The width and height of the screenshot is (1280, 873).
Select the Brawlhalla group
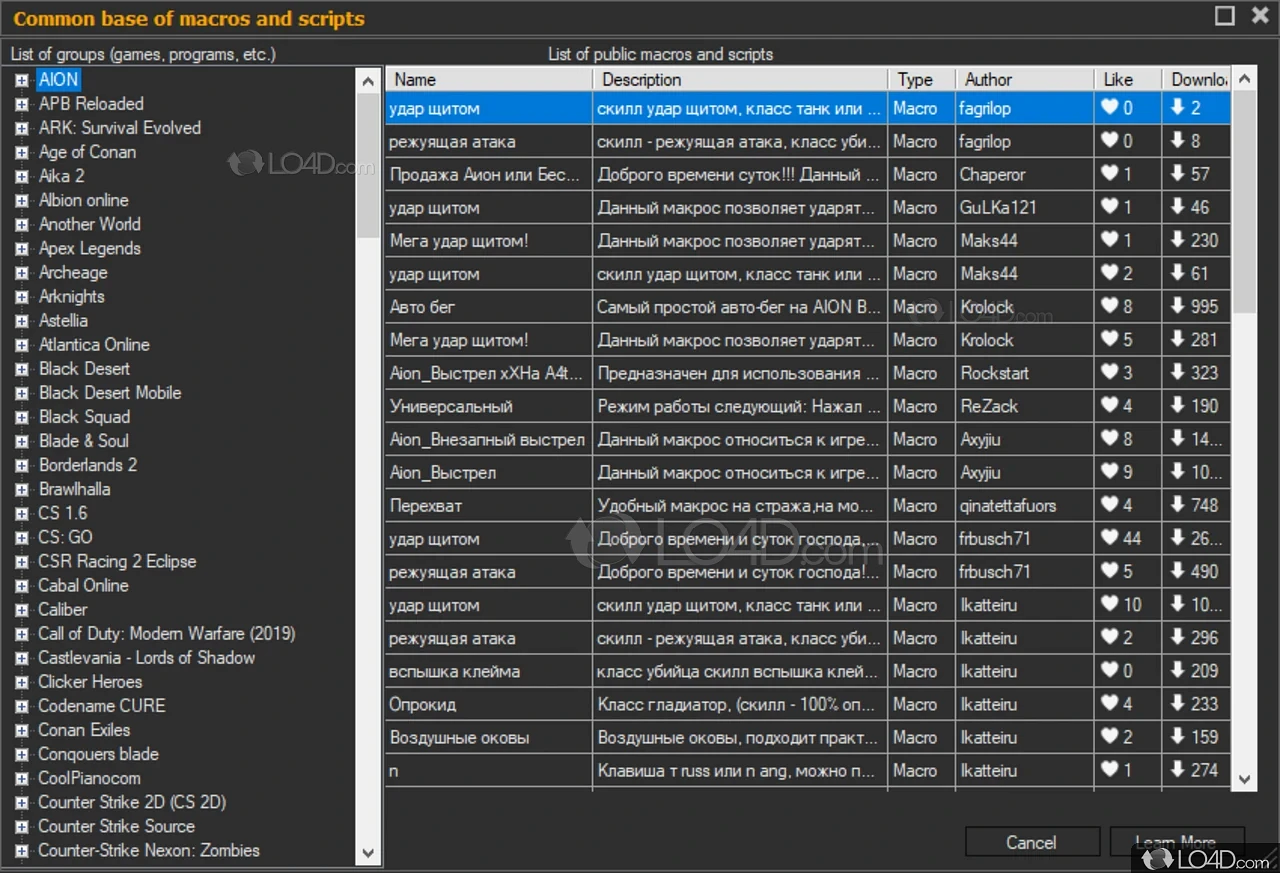pos(74,489)
